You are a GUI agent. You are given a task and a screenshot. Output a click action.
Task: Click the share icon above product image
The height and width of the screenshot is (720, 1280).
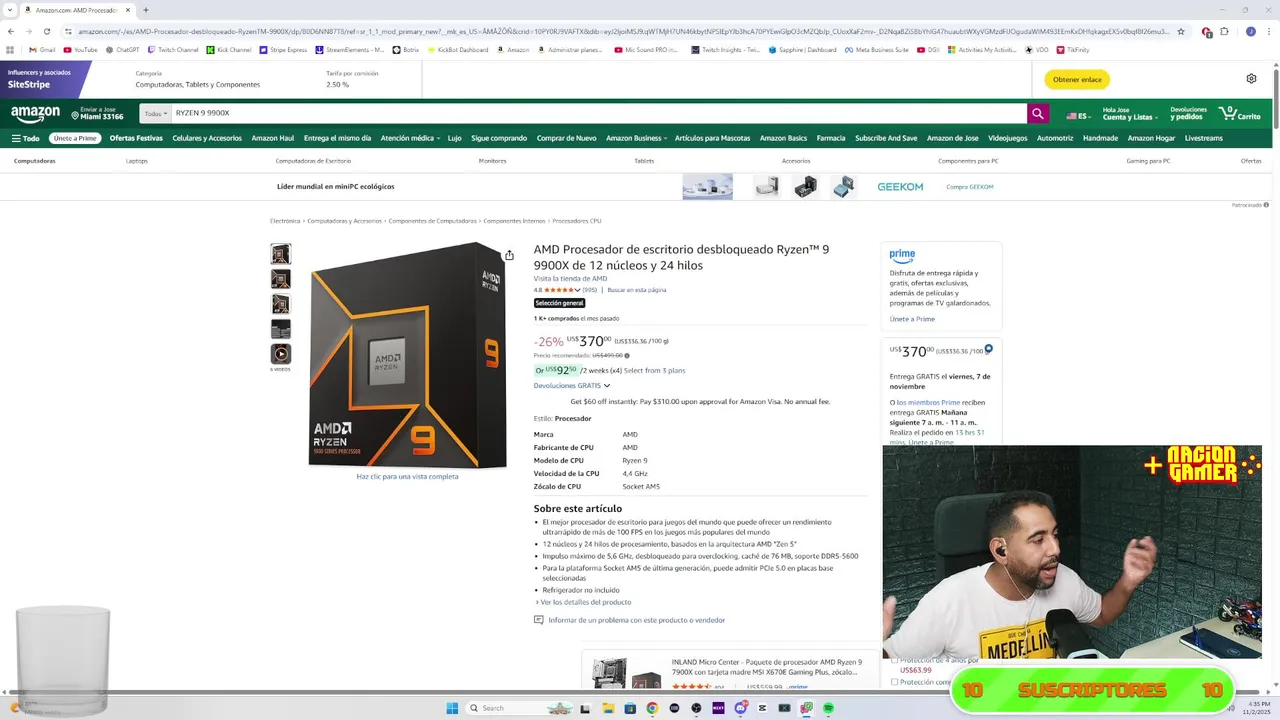point(509,255)
